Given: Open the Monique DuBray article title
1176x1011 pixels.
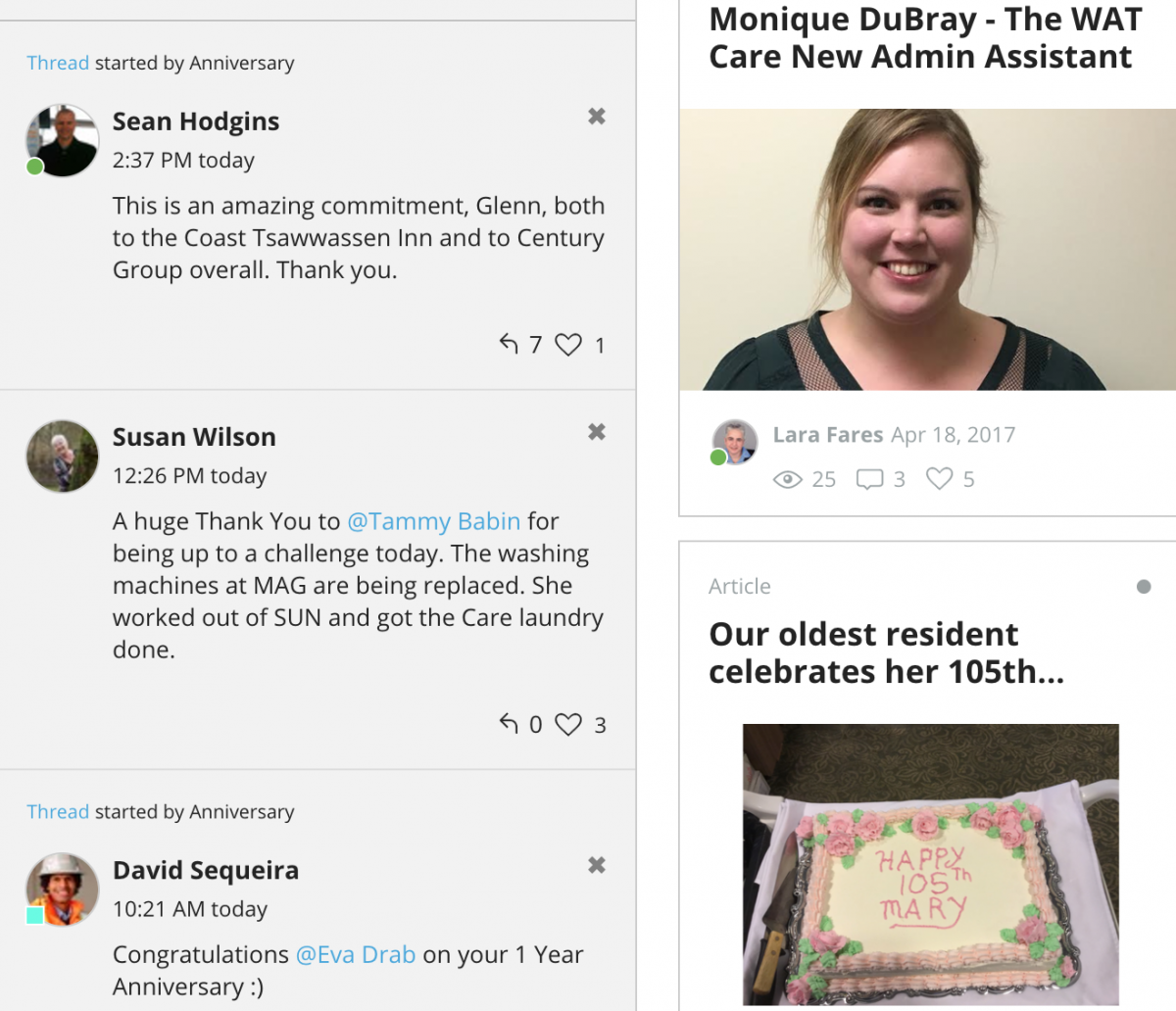Looking at the screenshot, I should pyautogui.click(x=925, y=37).
